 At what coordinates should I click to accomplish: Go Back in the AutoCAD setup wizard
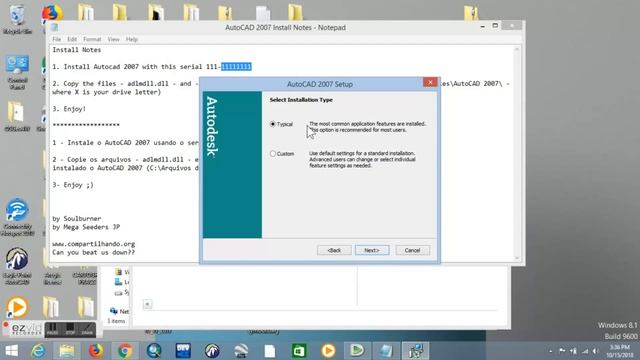point(334,250)
